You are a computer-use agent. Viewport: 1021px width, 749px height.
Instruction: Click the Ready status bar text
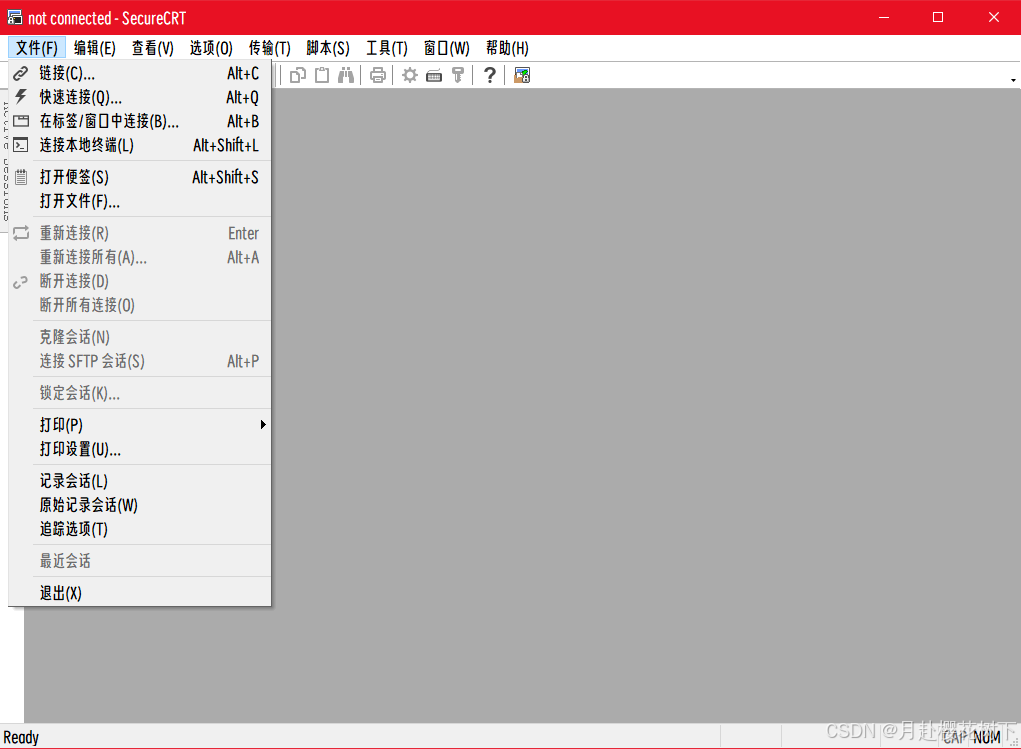click(21, 737)
